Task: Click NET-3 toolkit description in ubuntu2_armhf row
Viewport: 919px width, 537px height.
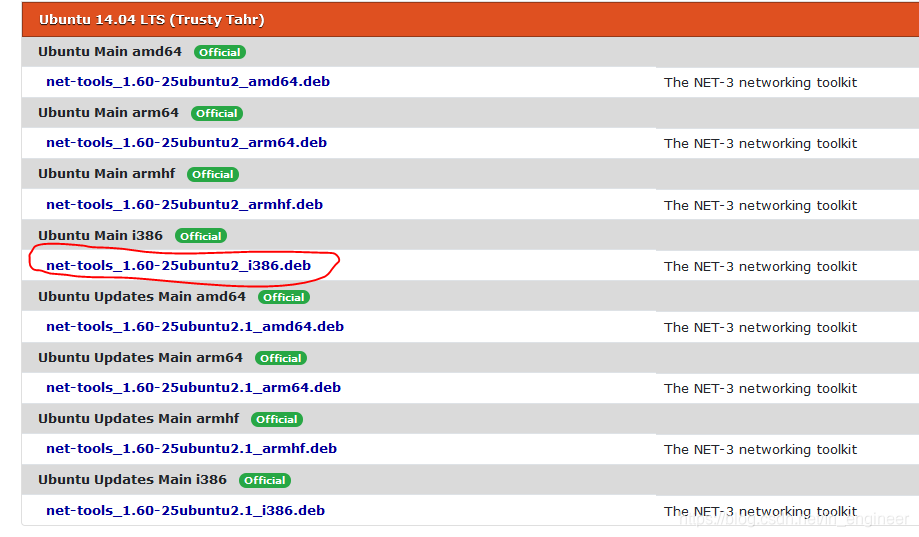Action: point(760,206)
